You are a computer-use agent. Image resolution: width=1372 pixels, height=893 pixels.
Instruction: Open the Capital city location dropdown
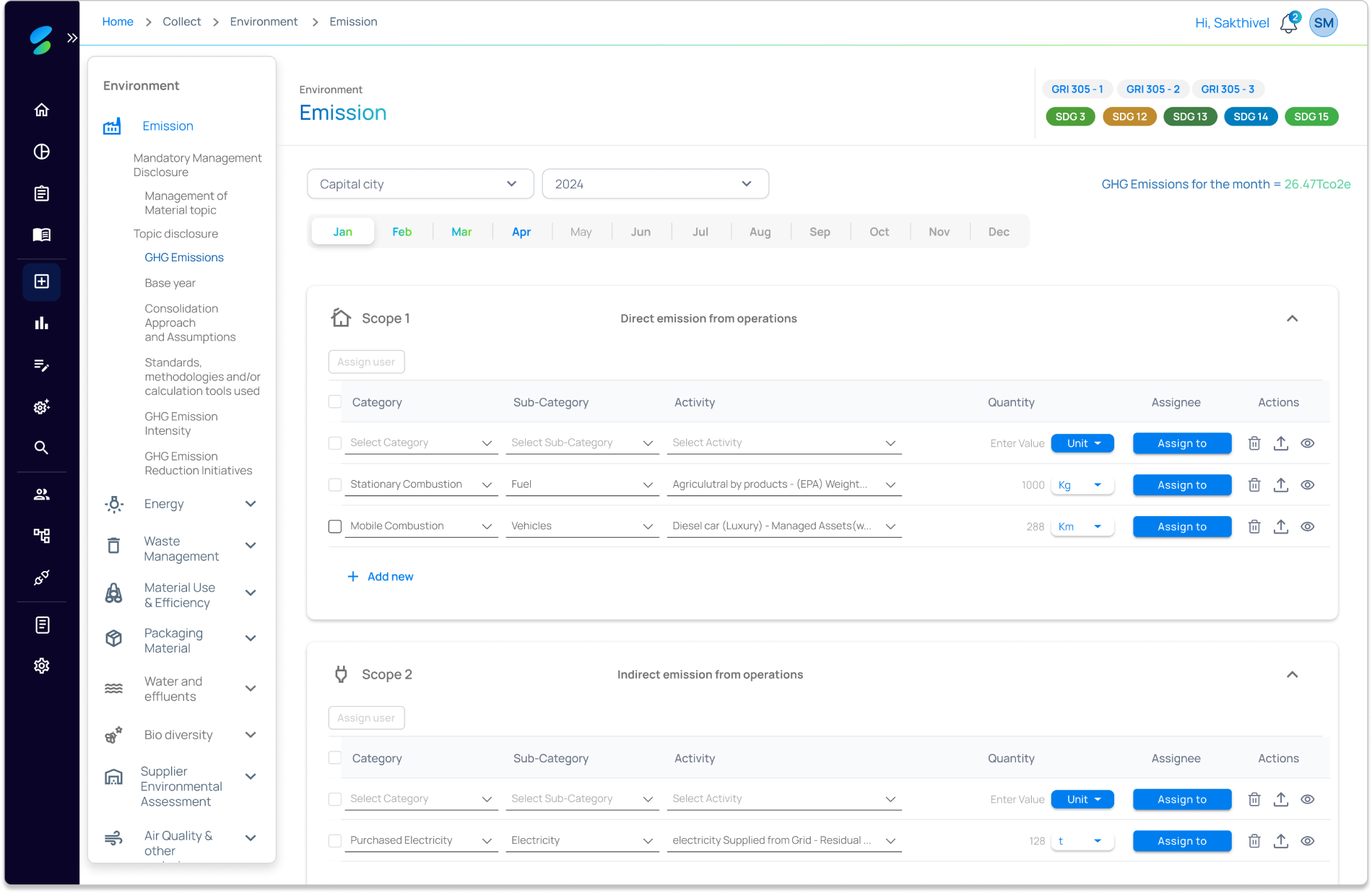[420, 184]
